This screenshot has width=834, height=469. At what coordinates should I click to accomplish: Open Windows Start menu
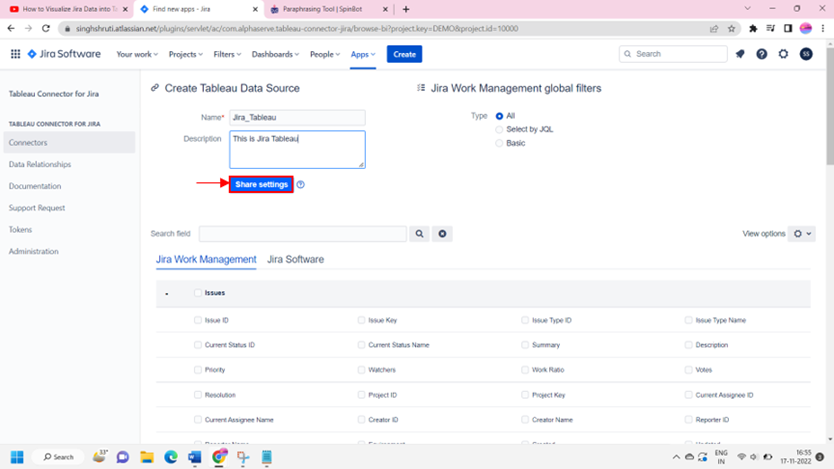[x=17, y=457]
